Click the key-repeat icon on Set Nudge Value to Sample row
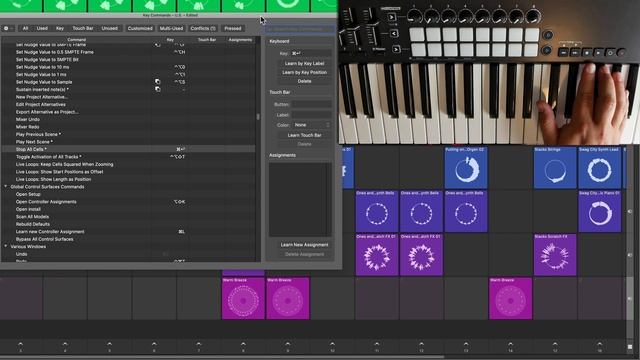This screenshot has height=360, width=640. pyautogui.click(x=158, y=82)
